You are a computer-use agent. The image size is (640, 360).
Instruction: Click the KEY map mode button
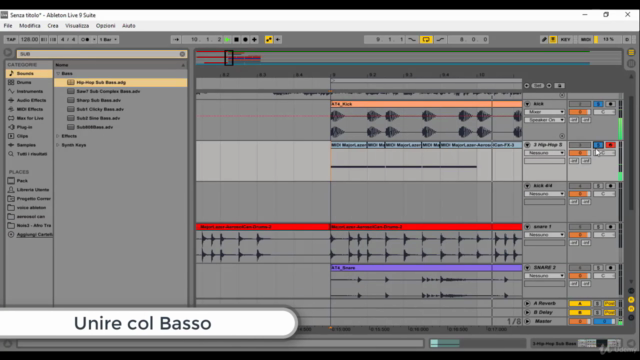(x=565, y=40)
